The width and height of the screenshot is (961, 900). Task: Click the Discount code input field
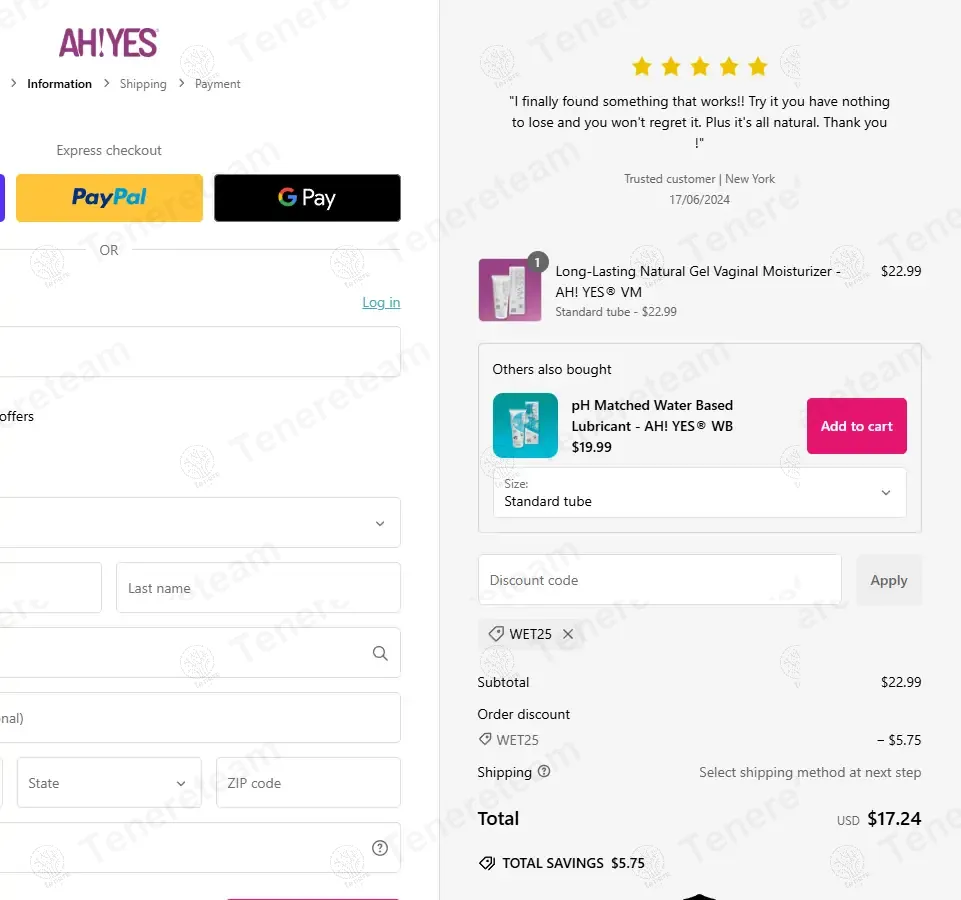tap(659, 580)
